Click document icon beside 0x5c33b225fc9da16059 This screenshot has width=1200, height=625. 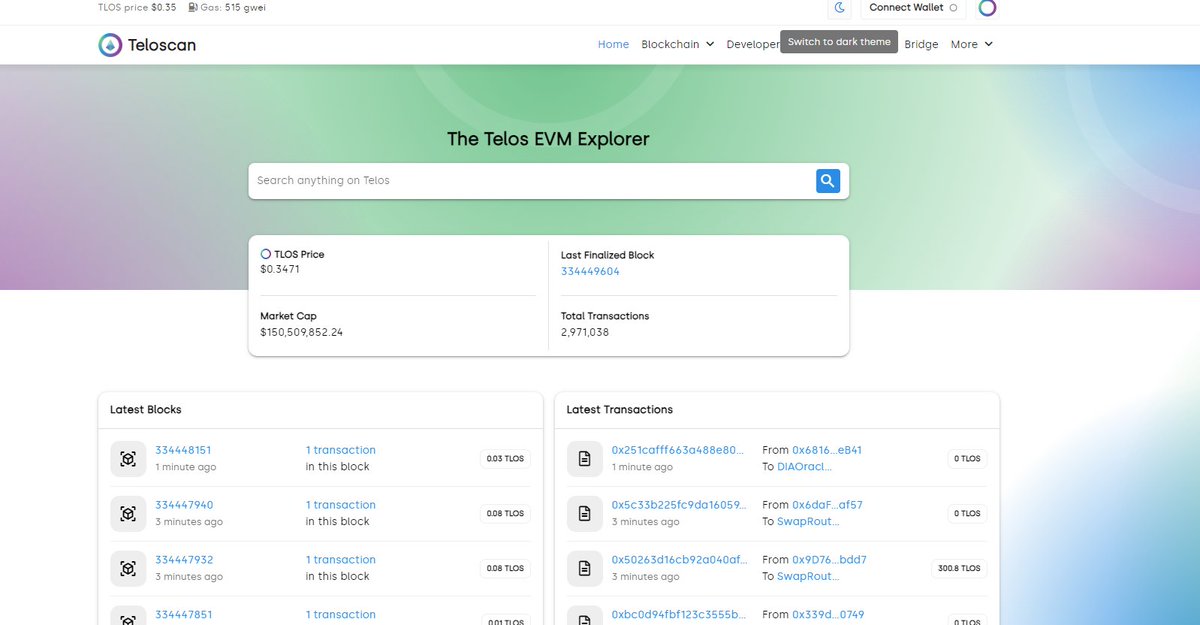tap(585, 514)
